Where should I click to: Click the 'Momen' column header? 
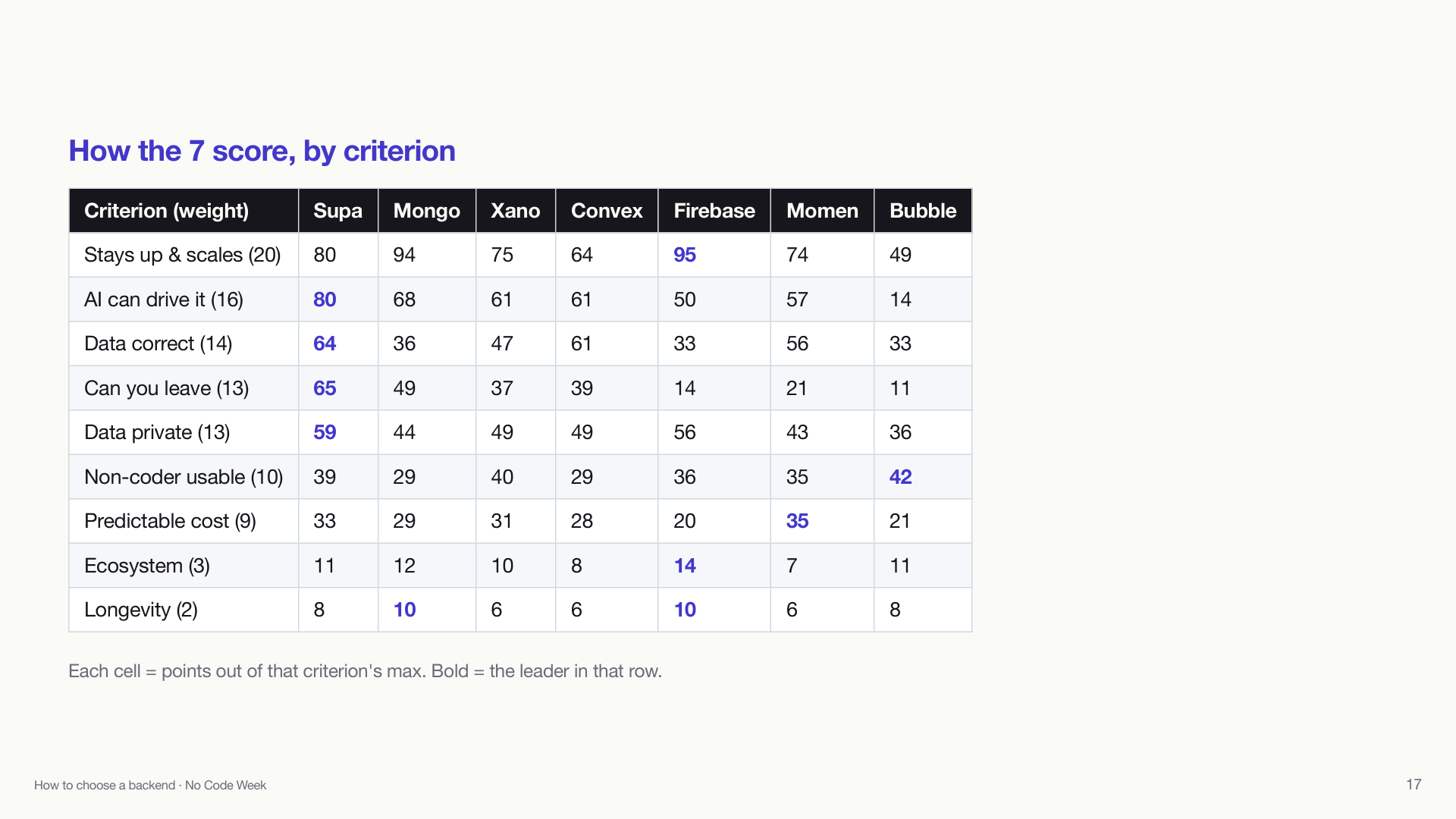[823, 211]
